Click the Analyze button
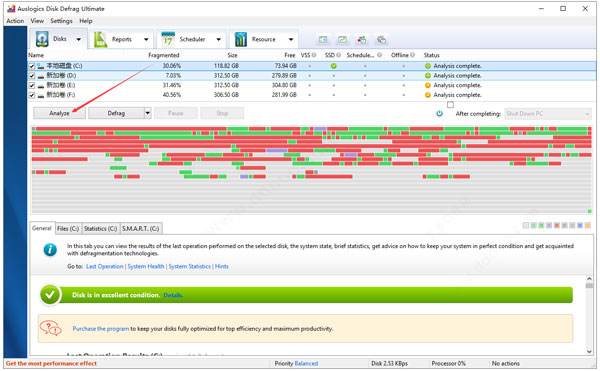The width and height of the screenshot is (600, 371). click(59, 113)
